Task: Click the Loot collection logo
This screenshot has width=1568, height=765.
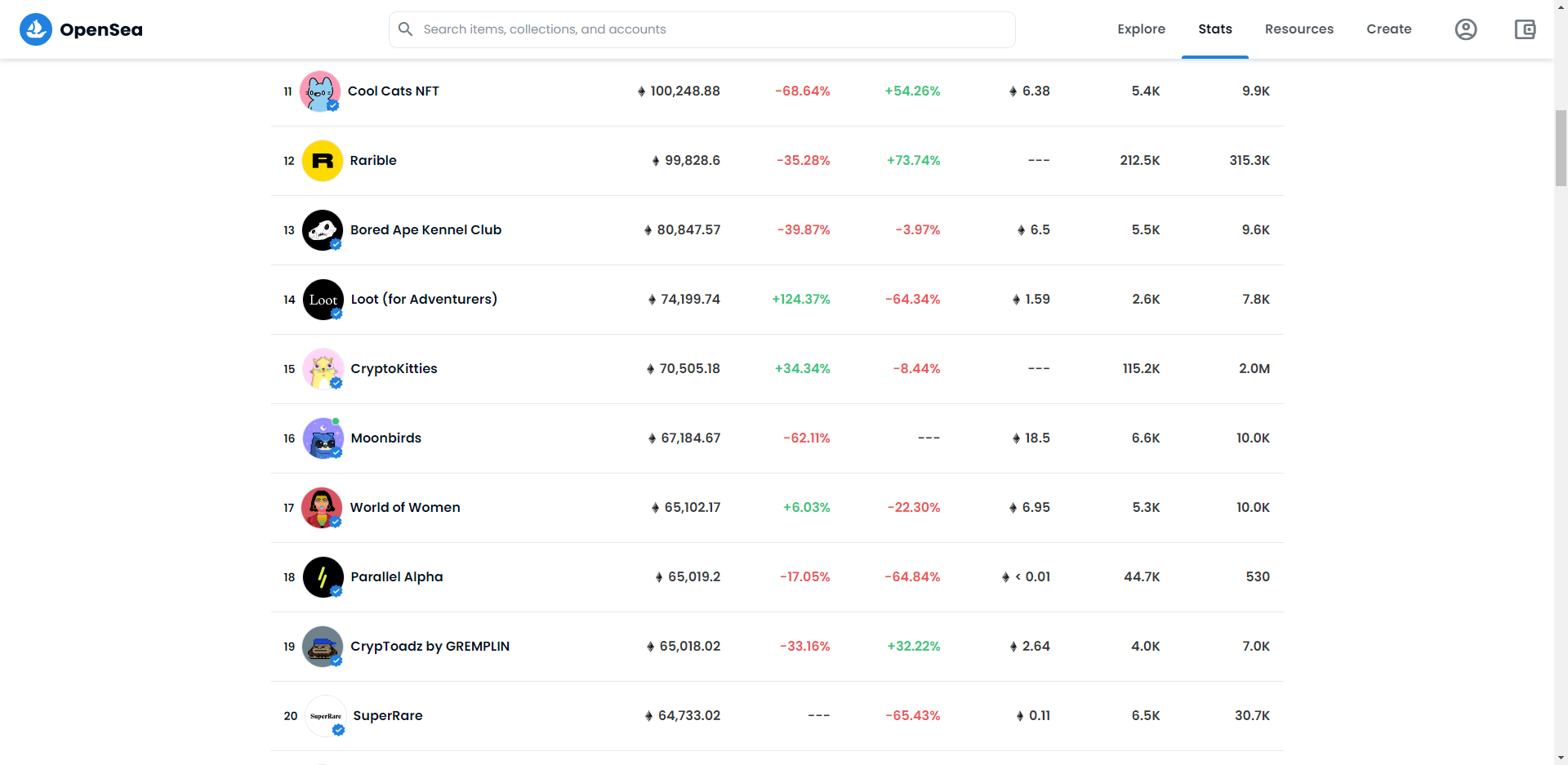Action: [x=323, y=300]
